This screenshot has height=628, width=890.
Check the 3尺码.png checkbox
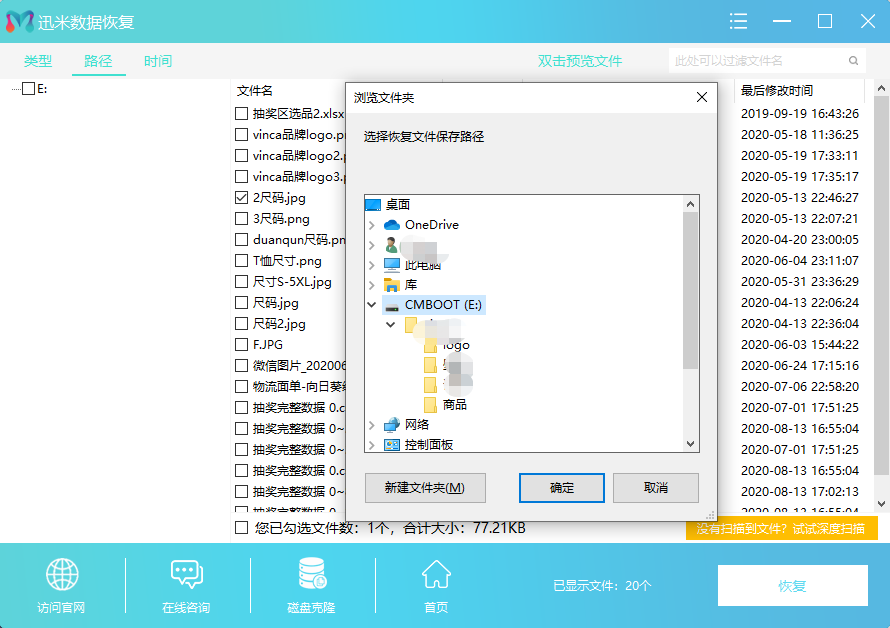pyautogui.click(x=240, y=220)
